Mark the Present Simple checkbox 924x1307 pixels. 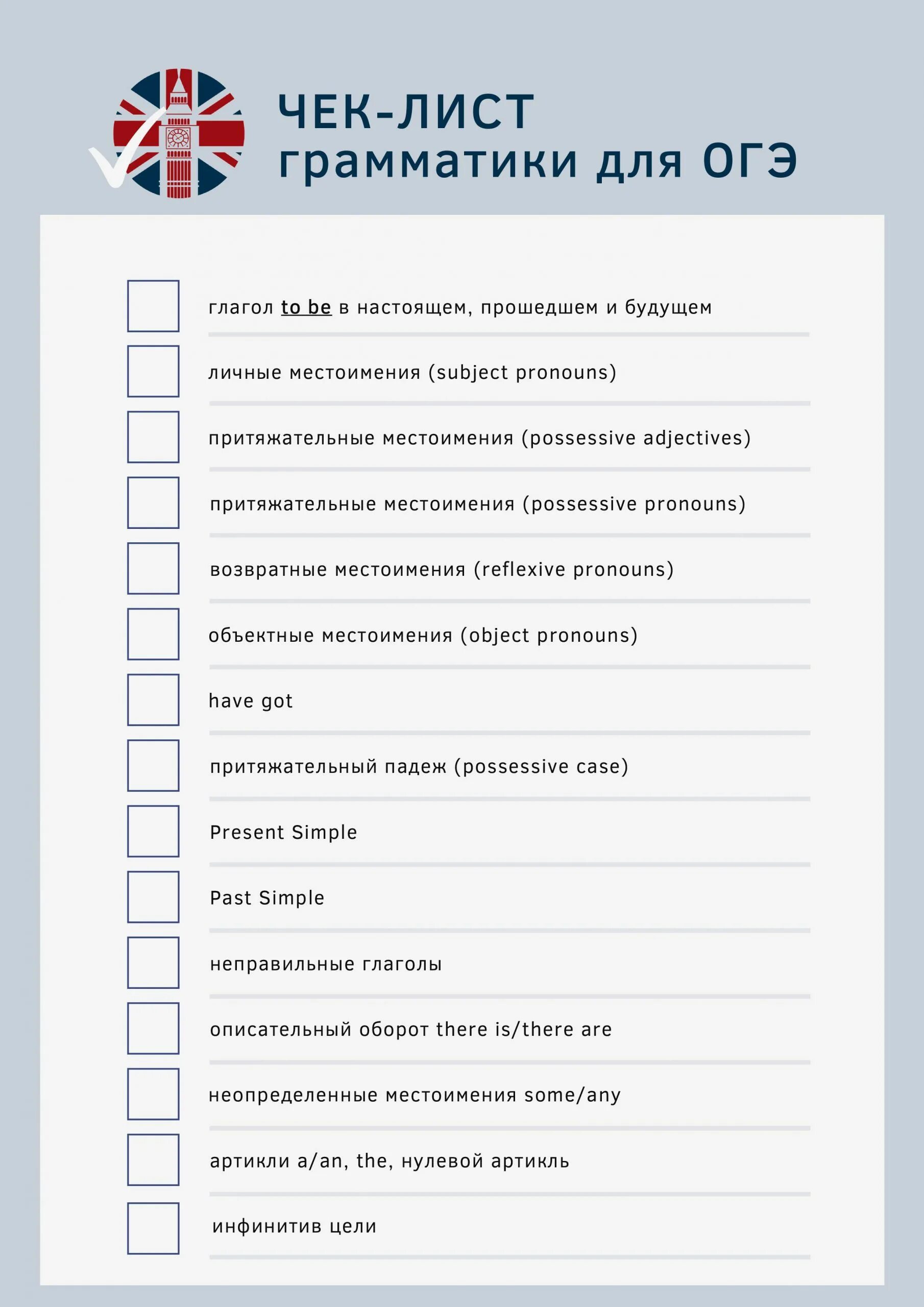[153, 831]
